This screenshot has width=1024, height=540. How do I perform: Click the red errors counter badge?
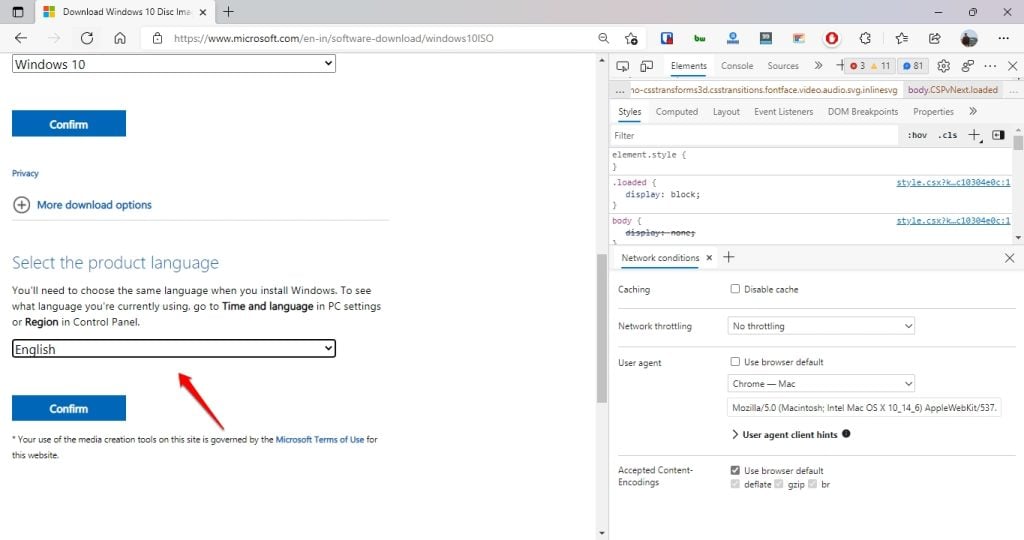tap(857, 66)
